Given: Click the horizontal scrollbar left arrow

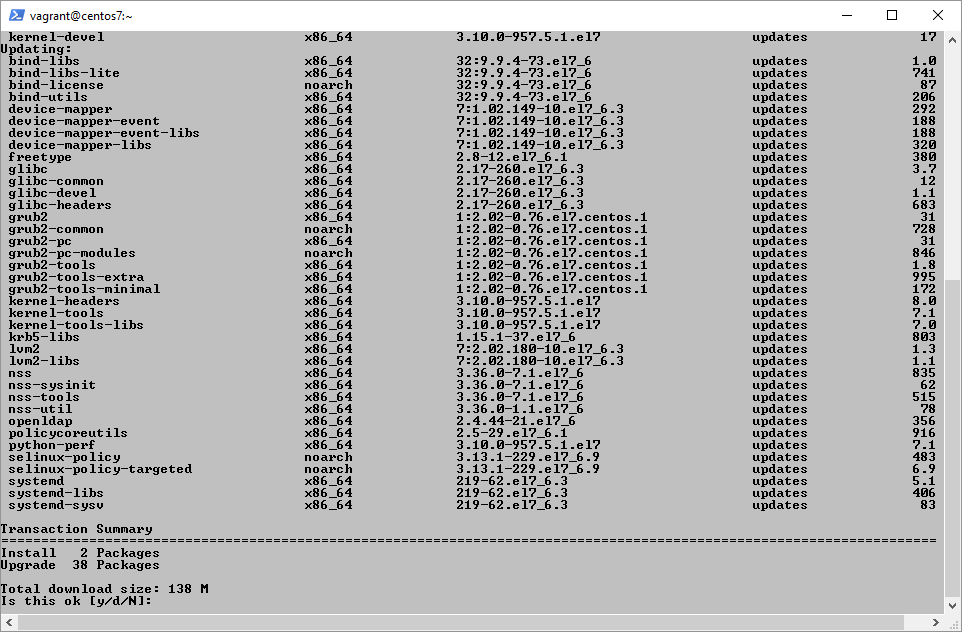Looking at the screenshot, I should 9,622.
